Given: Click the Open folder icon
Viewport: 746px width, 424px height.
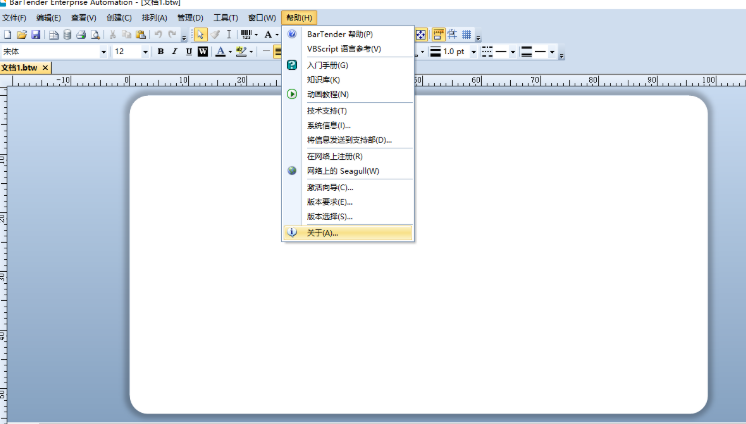Looking at the screenshot, I should (21, 35).
